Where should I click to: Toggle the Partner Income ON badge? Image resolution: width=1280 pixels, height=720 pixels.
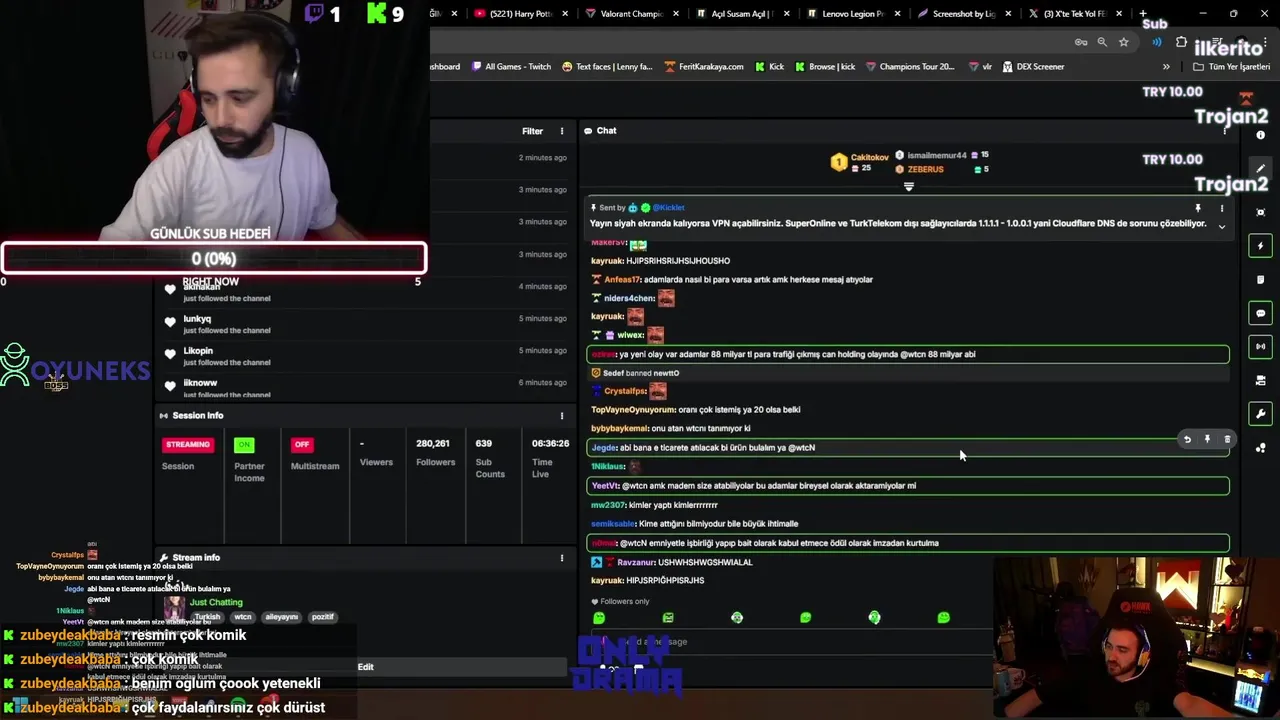[244, 444]
